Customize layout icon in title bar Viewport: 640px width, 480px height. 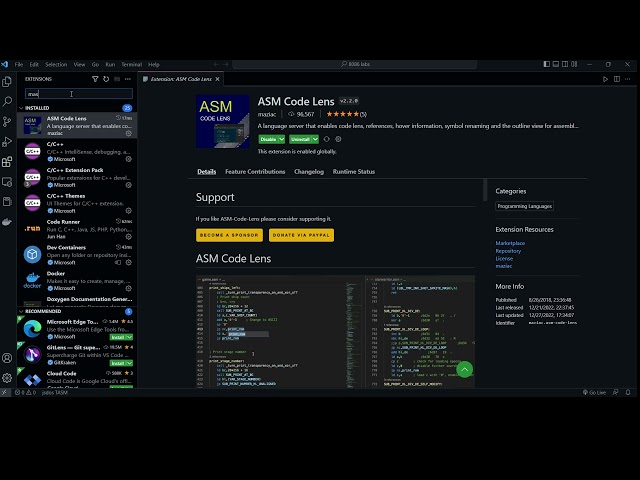(574, 64)
